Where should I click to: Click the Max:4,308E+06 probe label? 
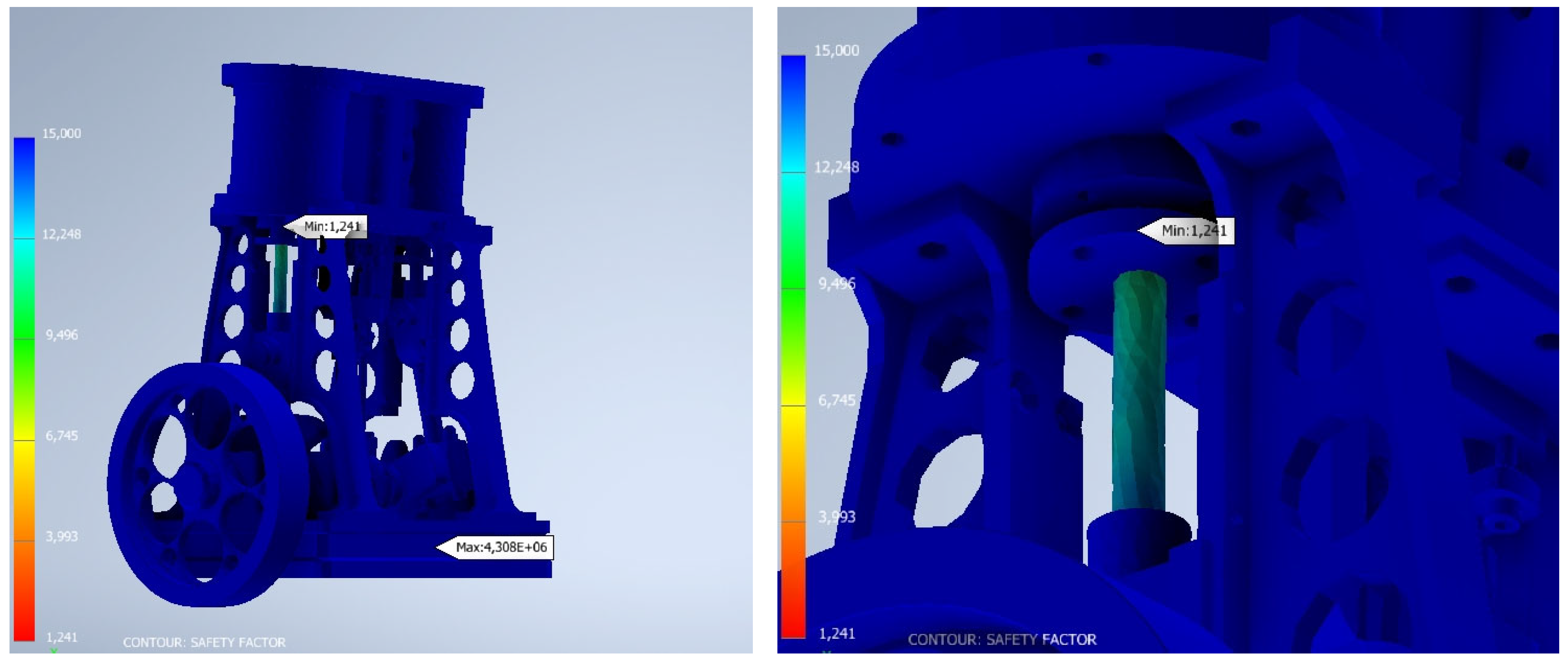click(x=501, y=547)
